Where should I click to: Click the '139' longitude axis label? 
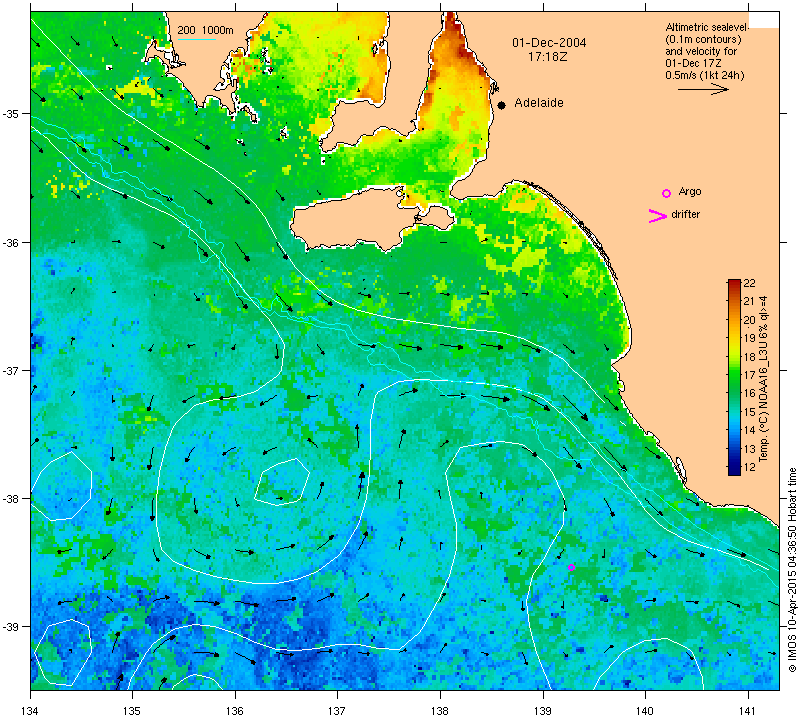(x=543, y=711)
